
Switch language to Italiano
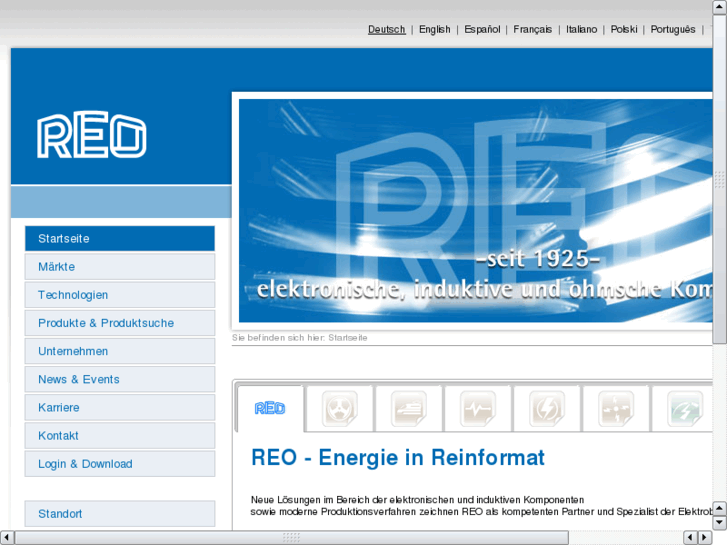pos(581,29)
